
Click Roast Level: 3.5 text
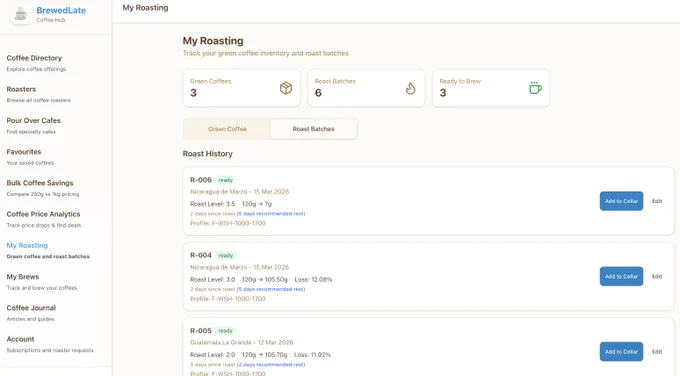click(x=212, y=204)
